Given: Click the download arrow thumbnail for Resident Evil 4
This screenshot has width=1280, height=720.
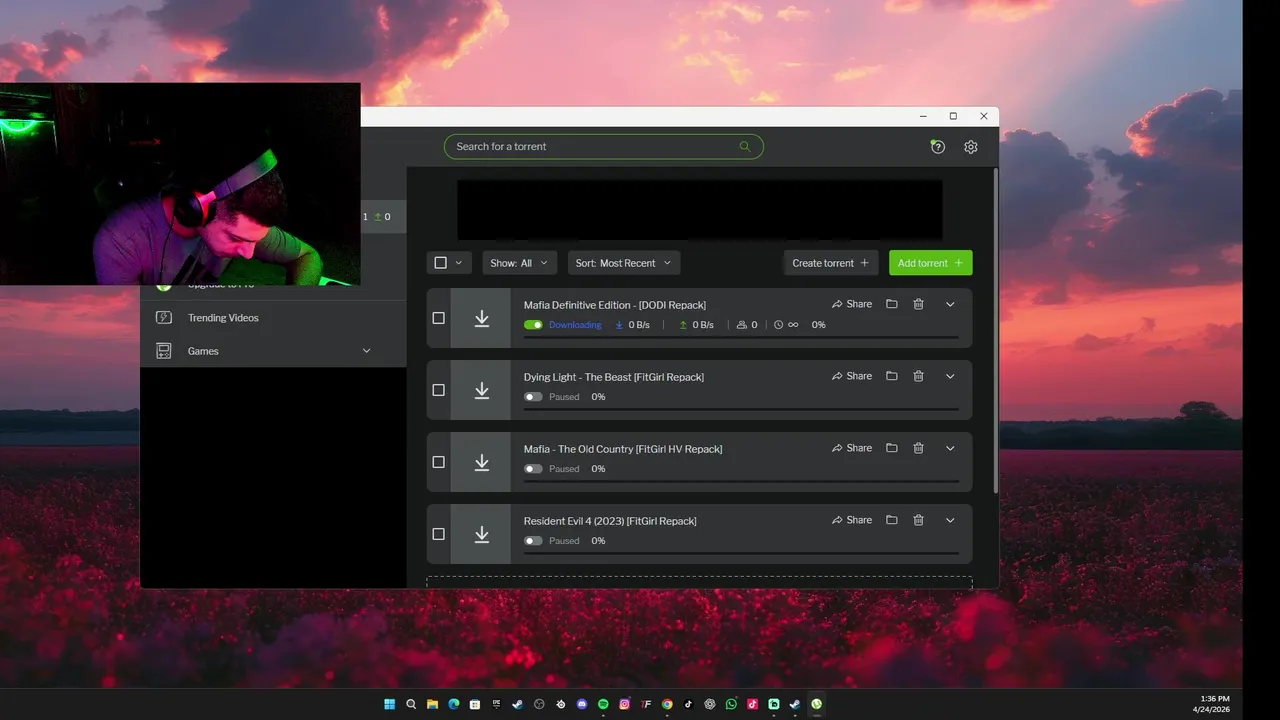Looking at the screenshot, I should 481,534.
